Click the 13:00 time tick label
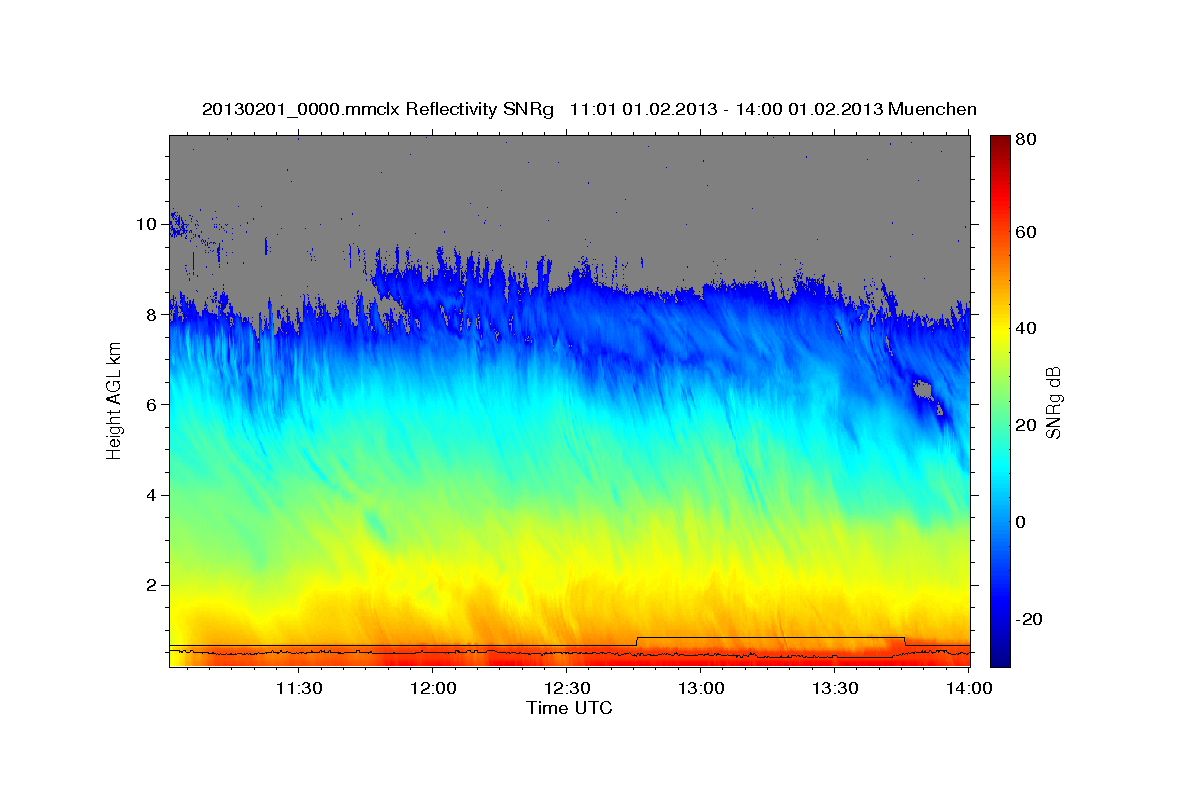The width and height of the screenshot is (1200, 800). pos(701,689)
